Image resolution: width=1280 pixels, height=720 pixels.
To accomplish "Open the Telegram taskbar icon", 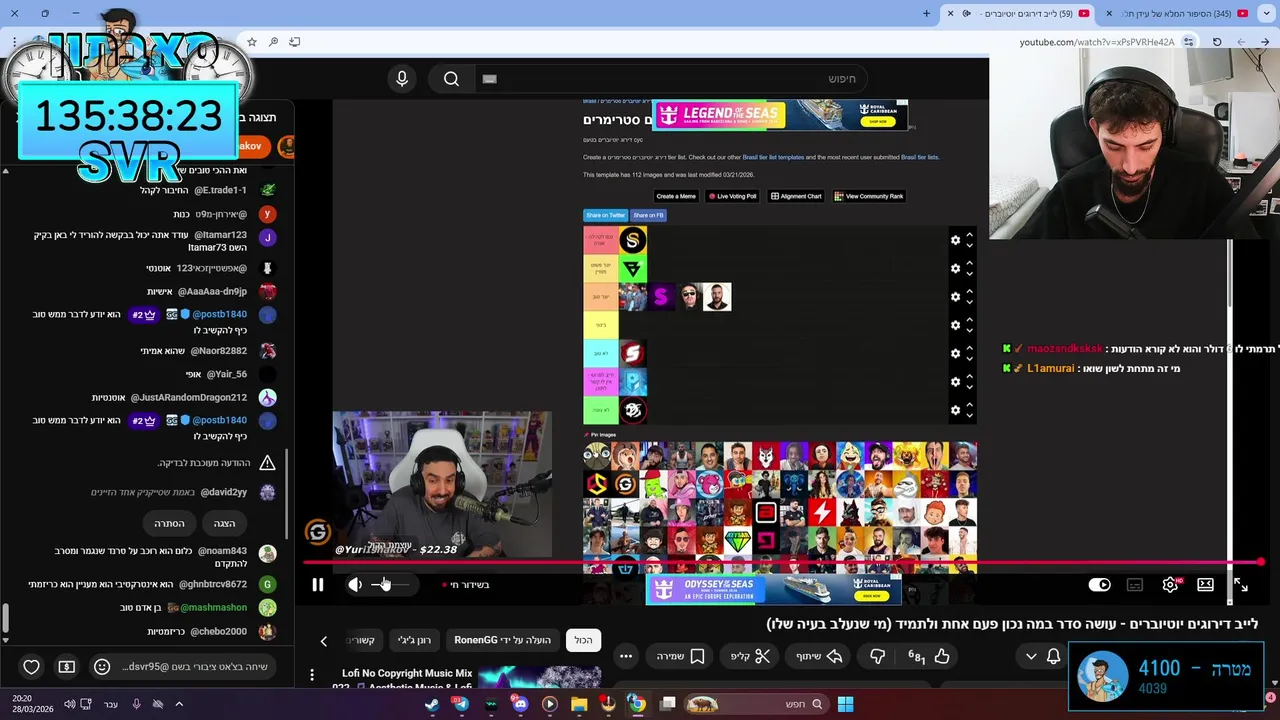I will tap(461, 704).
